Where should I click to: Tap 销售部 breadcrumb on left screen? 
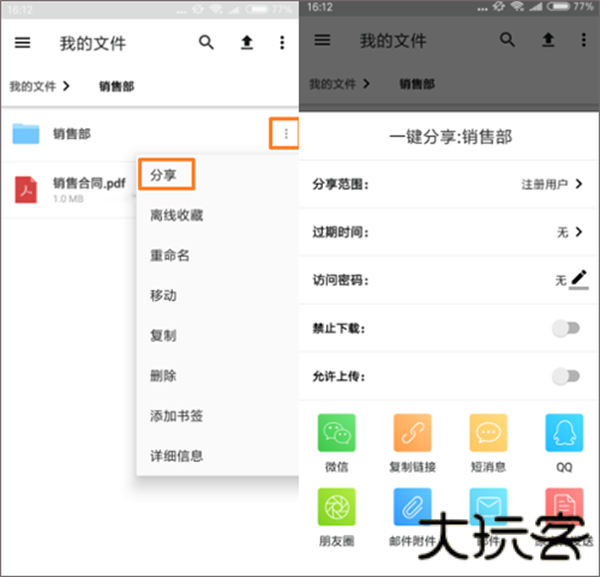tap(117, 86)
